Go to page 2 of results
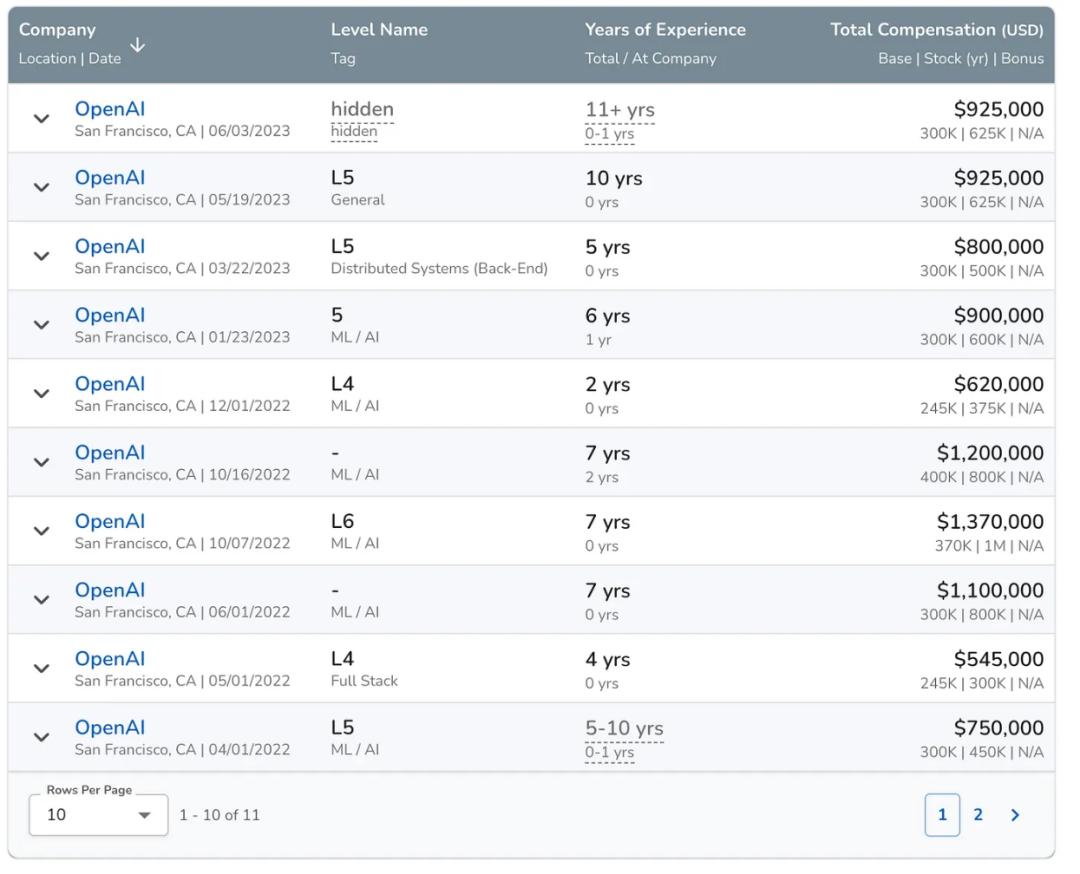The height and width of the screenshot is (874, 1080). pyautogui.click(x=978, y=815)
